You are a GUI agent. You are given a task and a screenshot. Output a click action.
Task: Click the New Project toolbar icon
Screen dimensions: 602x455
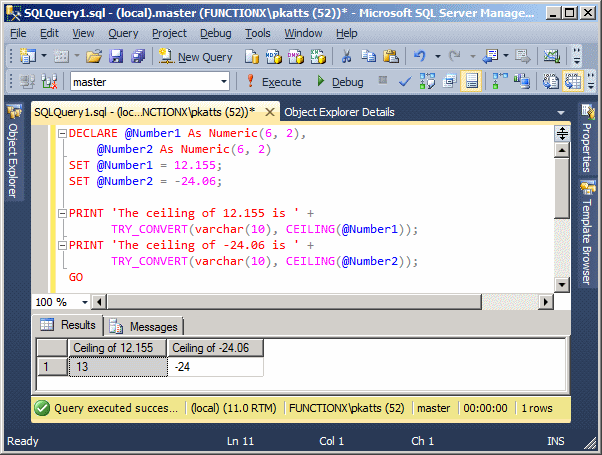27,56
